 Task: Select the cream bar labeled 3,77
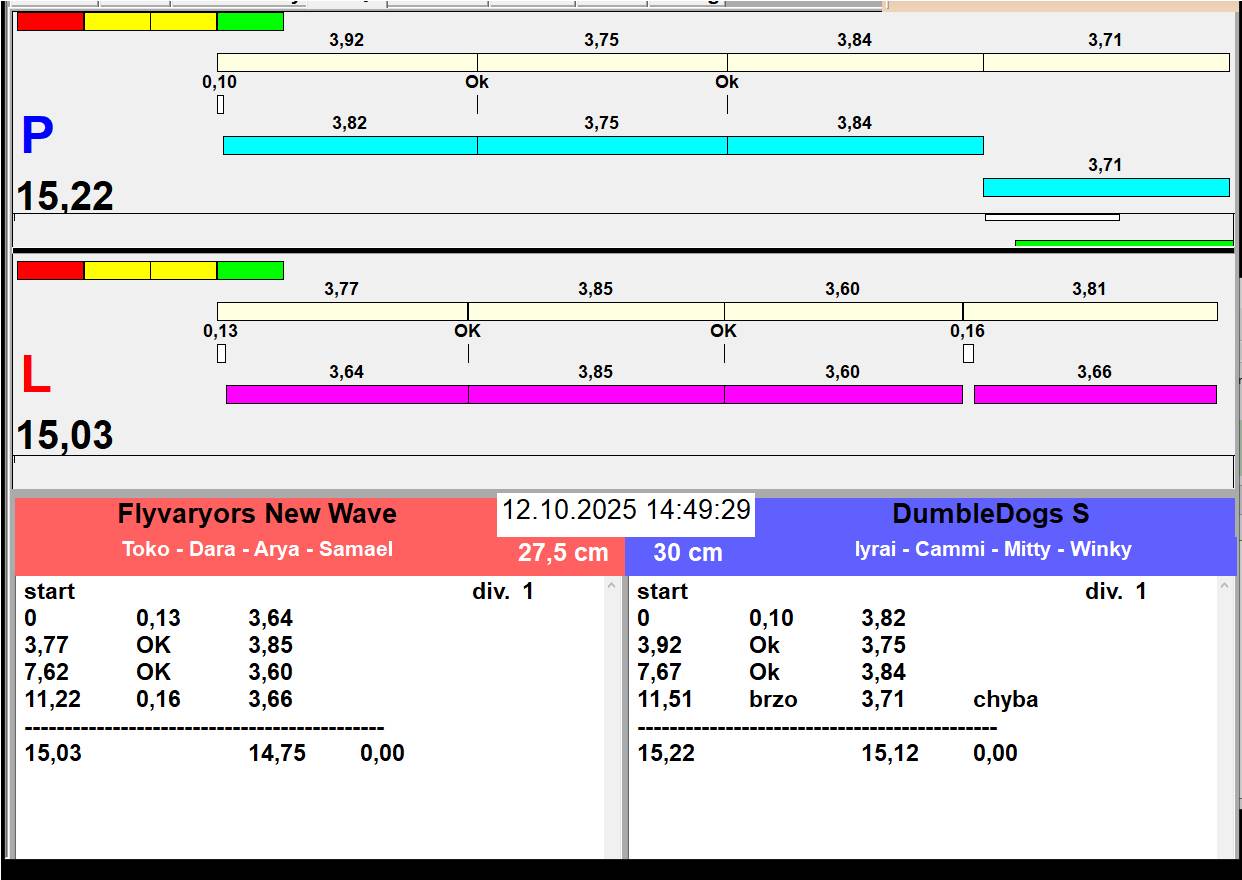coord(342,311)
